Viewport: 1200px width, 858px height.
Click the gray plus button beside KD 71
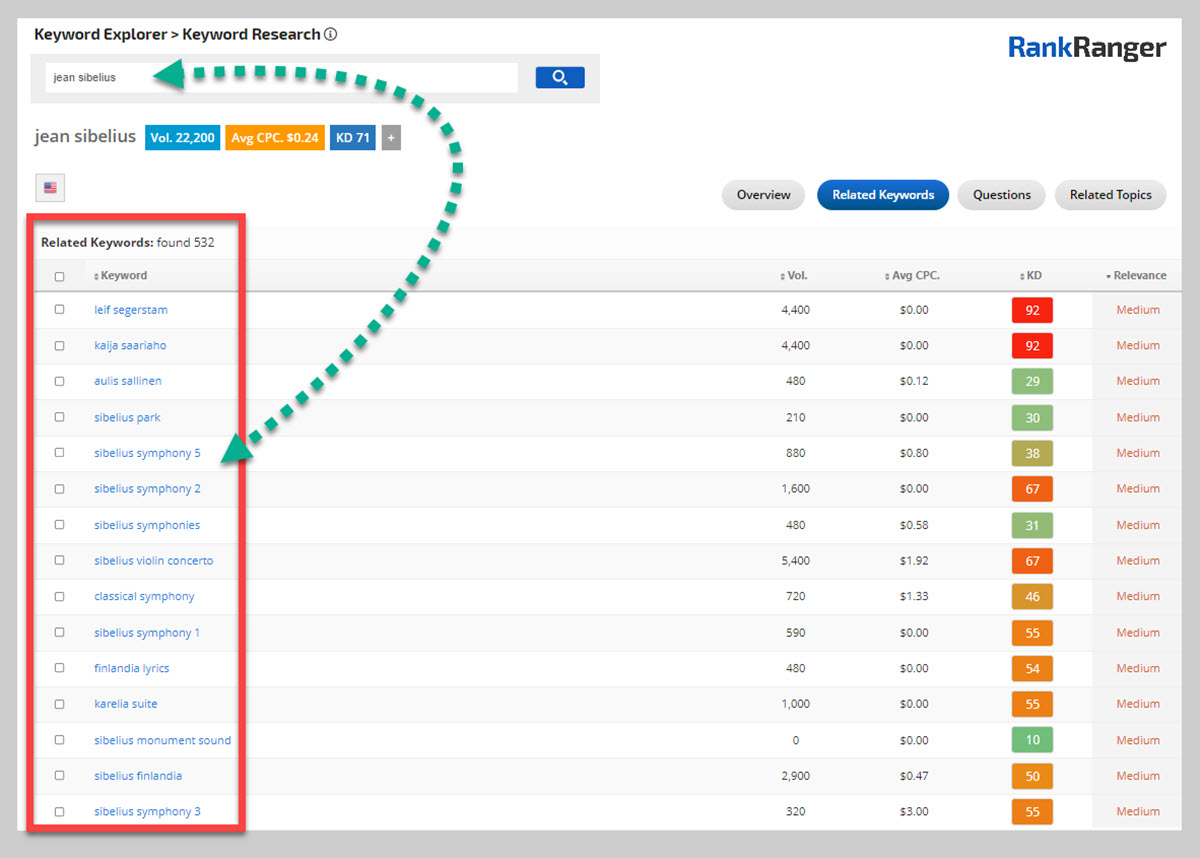tap(391, 138)
